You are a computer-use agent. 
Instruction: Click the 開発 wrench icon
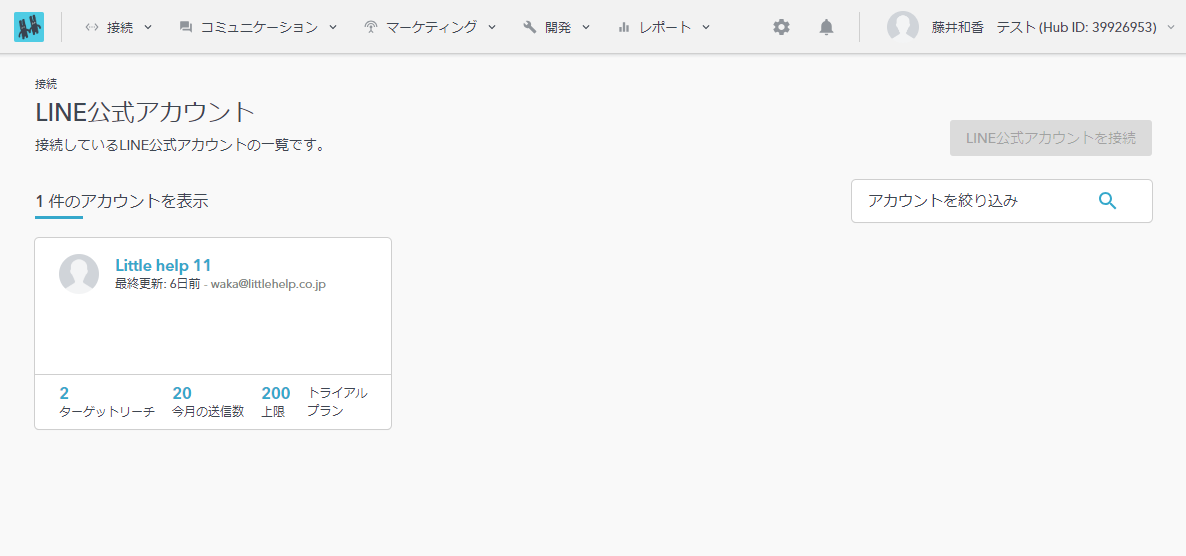click(x=530, y=27)
